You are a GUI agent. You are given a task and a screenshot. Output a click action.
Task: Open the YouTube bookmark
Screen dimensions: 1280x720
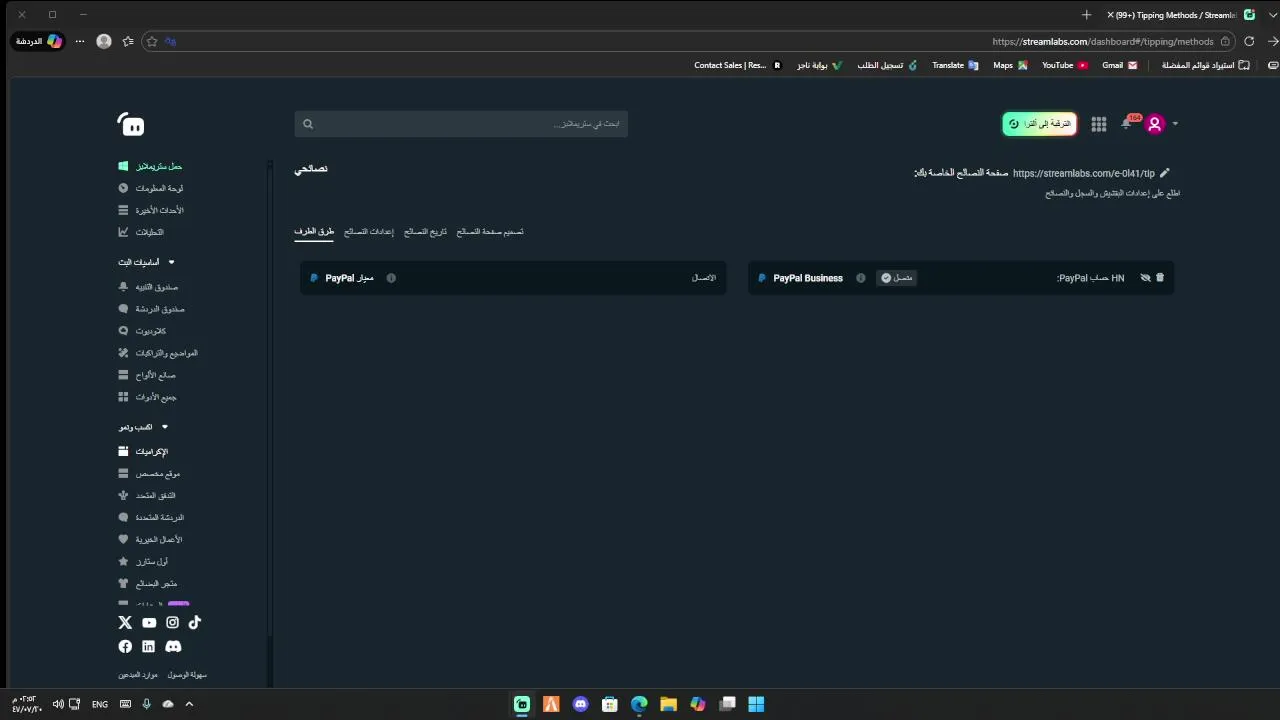point(1064,65)
